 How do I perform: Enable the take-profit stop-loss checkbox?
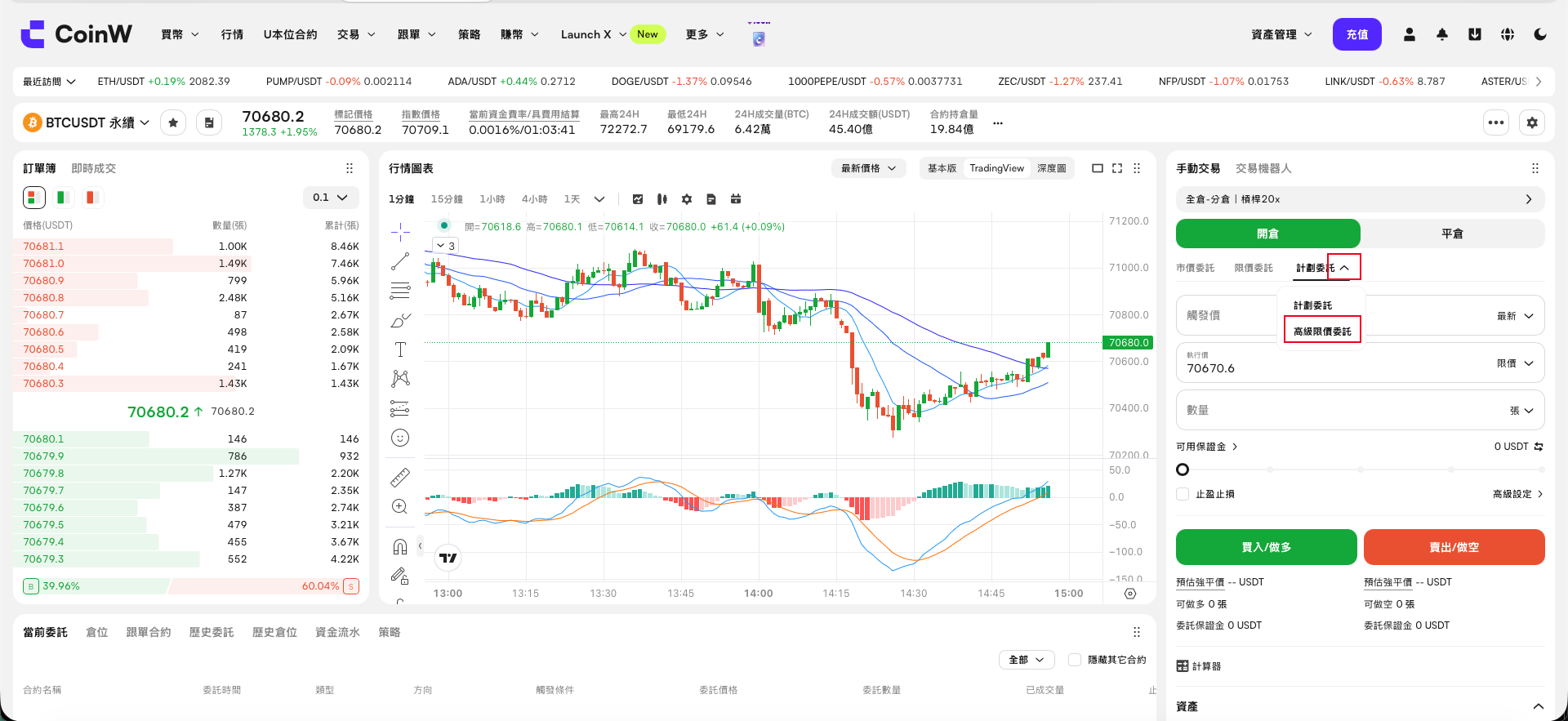tap(1183, 494)
